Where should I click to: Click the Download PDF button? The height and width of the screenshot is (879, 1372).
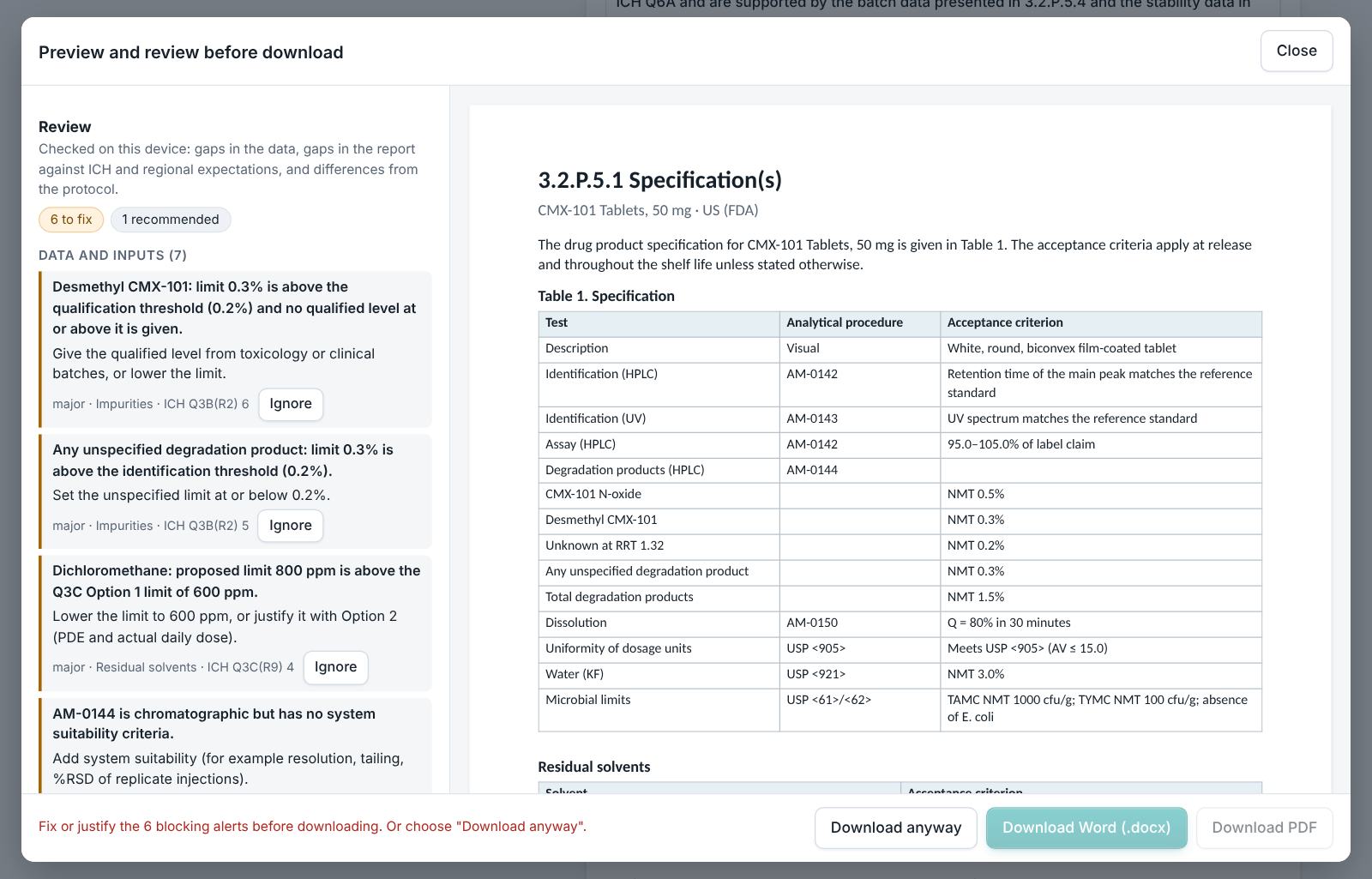1264,828
